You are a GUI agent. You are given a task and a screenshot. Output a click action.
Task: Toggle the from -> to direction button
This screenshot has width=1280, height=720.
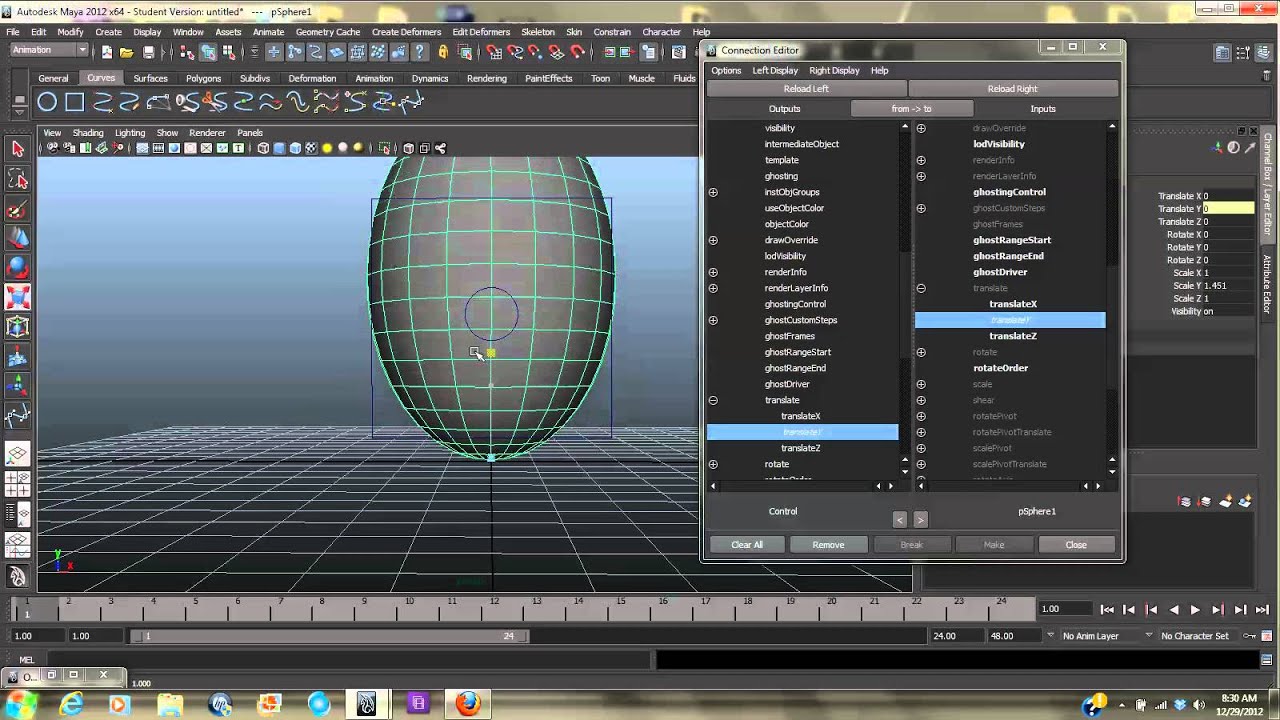[911, 109]
